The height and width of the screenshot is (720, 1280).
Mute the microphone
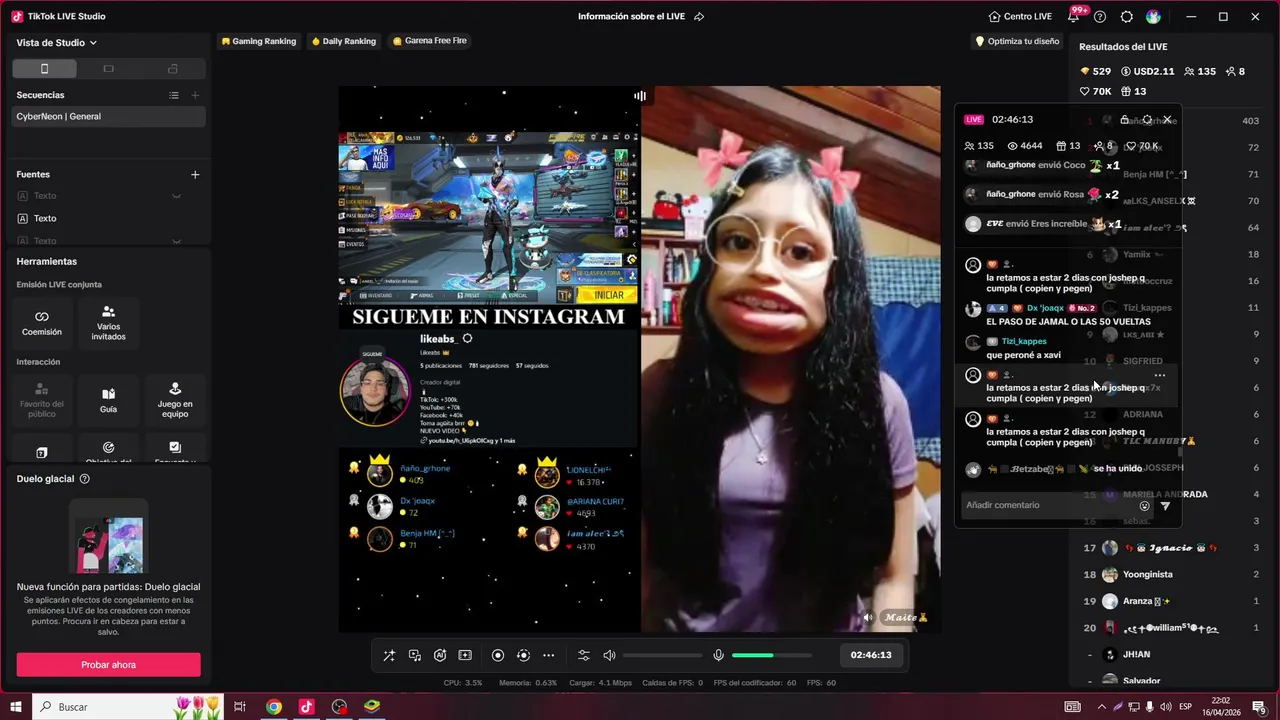click(718, 655)
